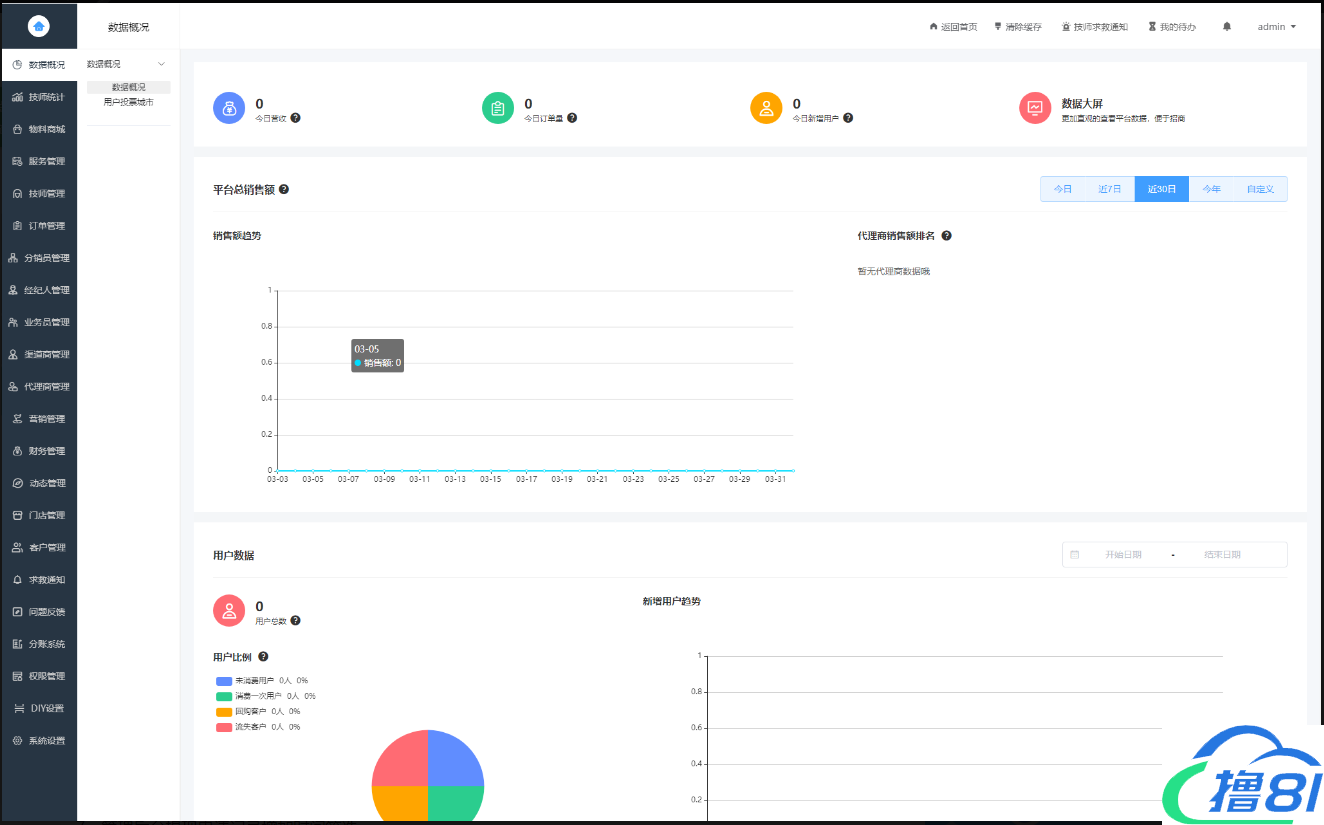1324x825 pixels.
Task: Select the 今年 time range tab
Action: (1211, 189)
